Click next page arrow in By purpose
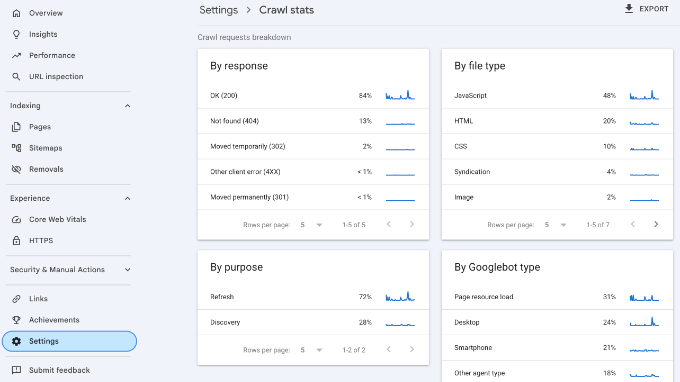This screenshot has height=382, width=680. [412, 349]
